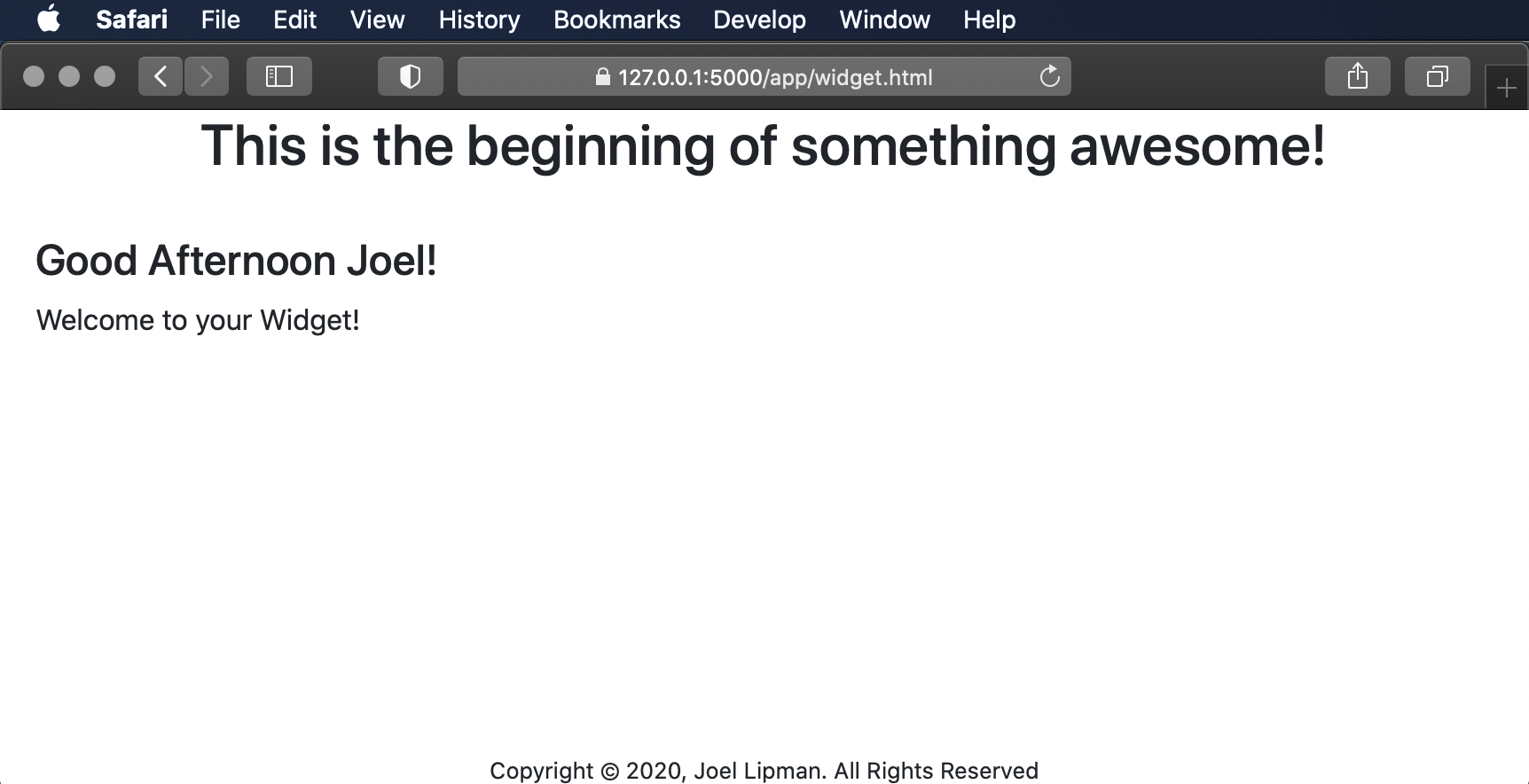Open the File menu
This screenshot has height=784, width=1529.
pyautogui.click(x=220, y=20)
